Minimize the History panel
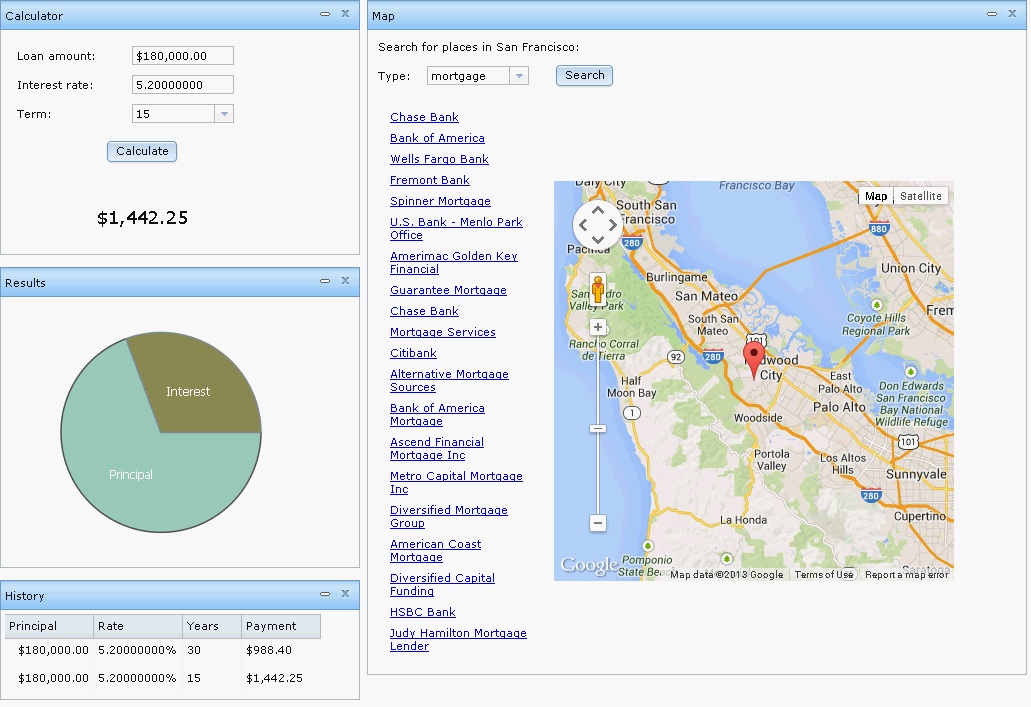 [325, 594]
